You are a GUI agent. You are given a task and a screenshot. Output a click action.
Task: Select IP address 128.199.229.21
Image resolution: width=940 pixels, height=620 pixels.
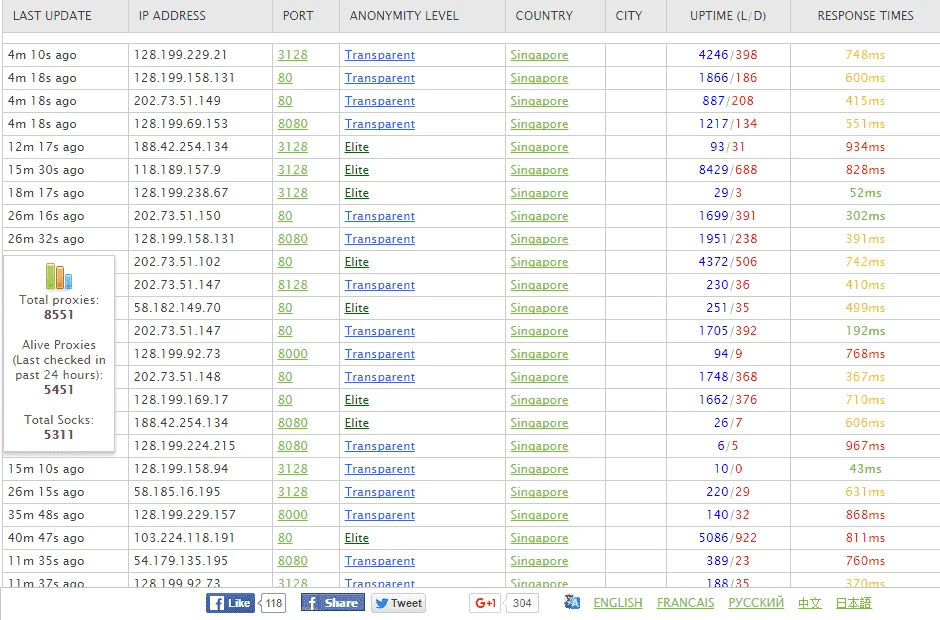click(x=180, y=55)
